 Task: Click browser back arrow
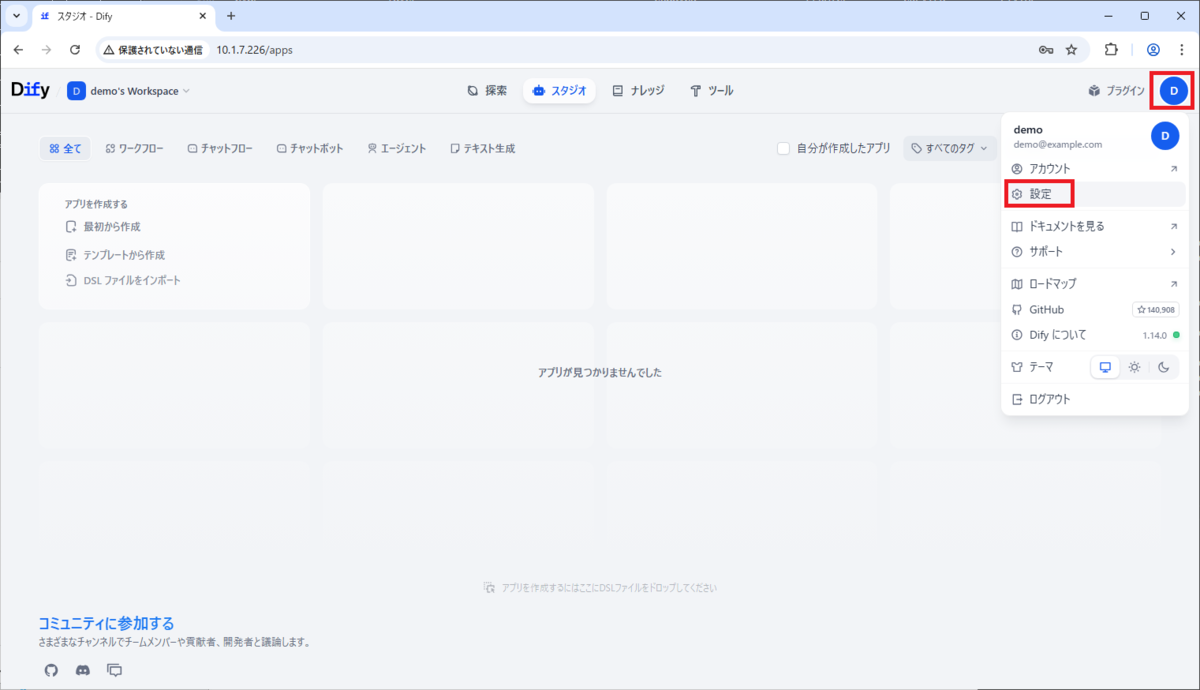(18, 49)
